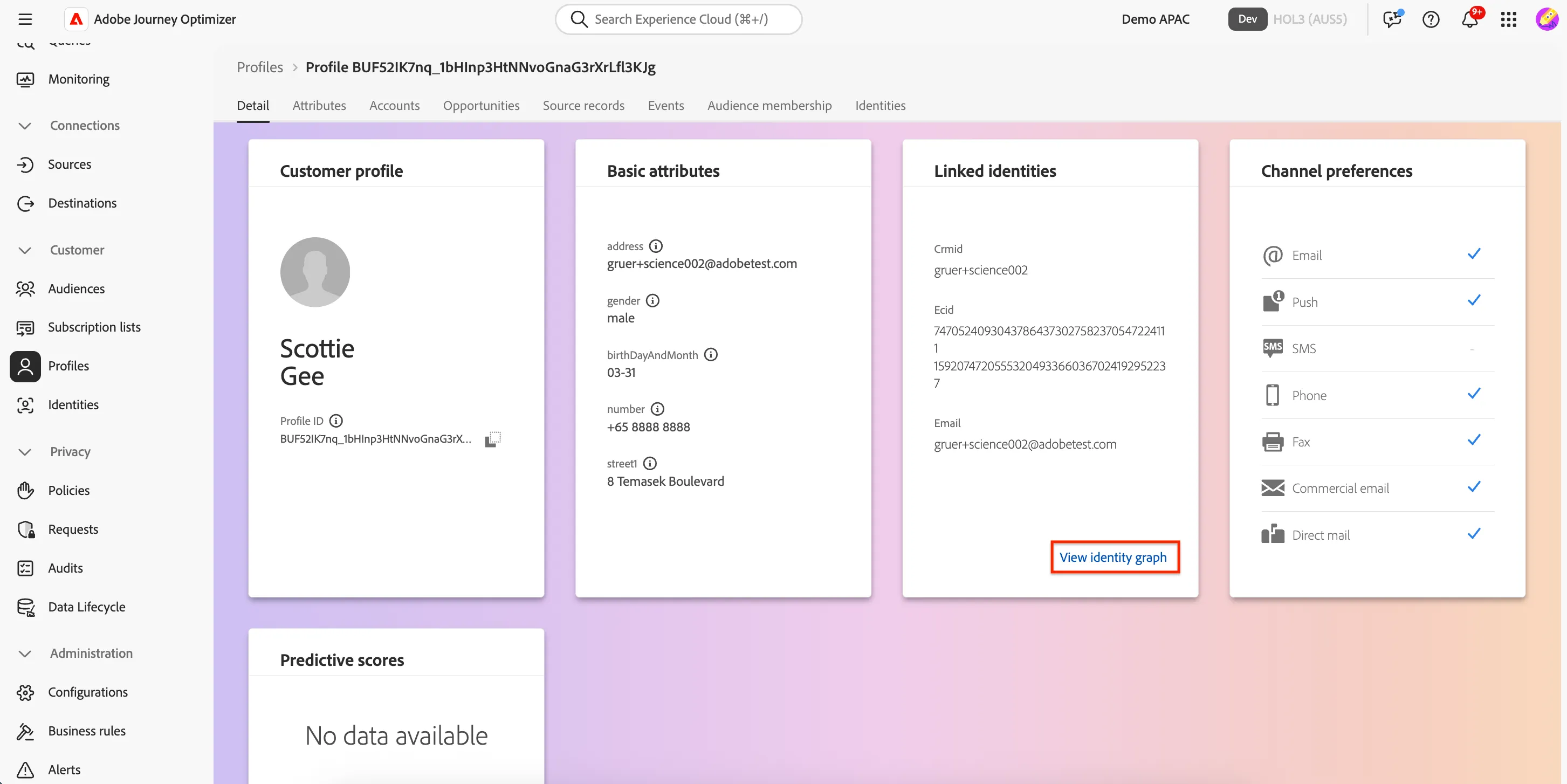The height and width of the screenshot is (784, 1567).
Task: Open the help question mark icon
Action: [1431, 19]
